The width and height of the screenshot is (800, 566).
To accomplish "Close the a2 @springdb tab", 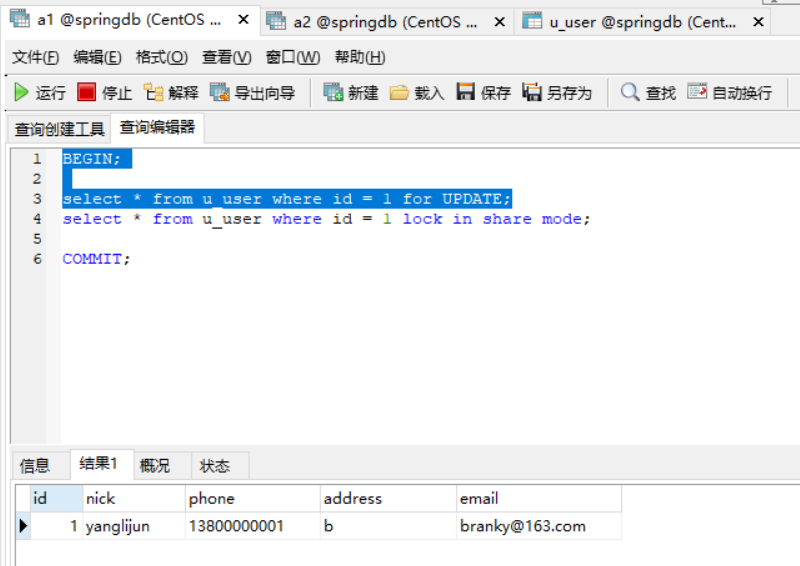I will pos(499,22).
